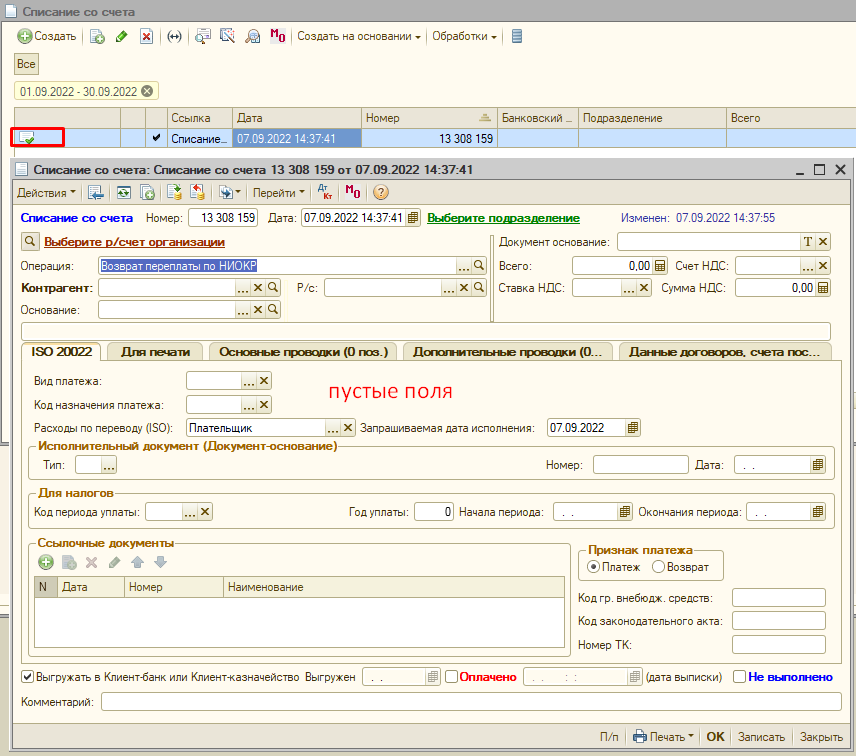Image resolution: width=856 pixels, height=756 pixels.
Task: Click the help question mark icon
Action: click(x=380, y=192)
